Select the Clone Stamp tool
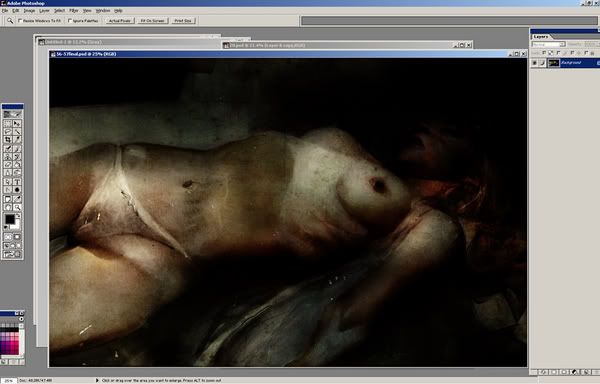 click(x=8, y=157)
